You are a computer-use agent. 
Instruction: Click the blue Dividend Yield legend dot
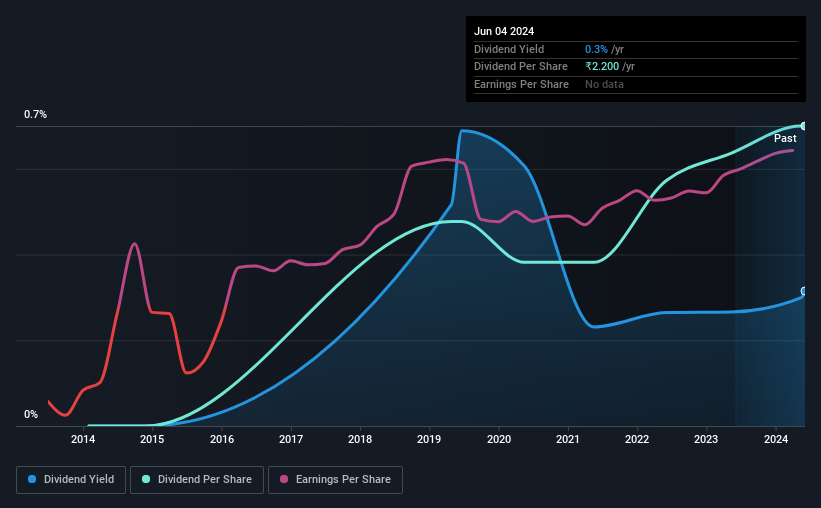click(32, 479)
